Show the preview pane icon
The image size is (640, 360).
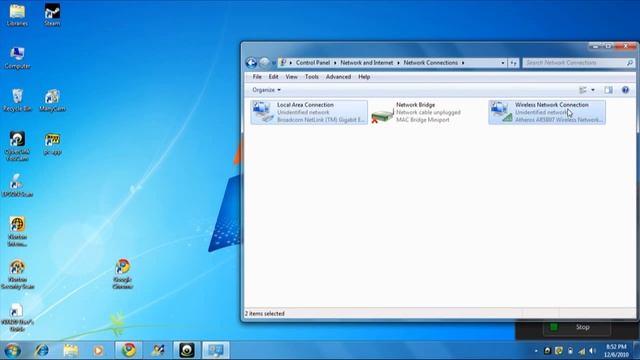(x=608, y=90)
